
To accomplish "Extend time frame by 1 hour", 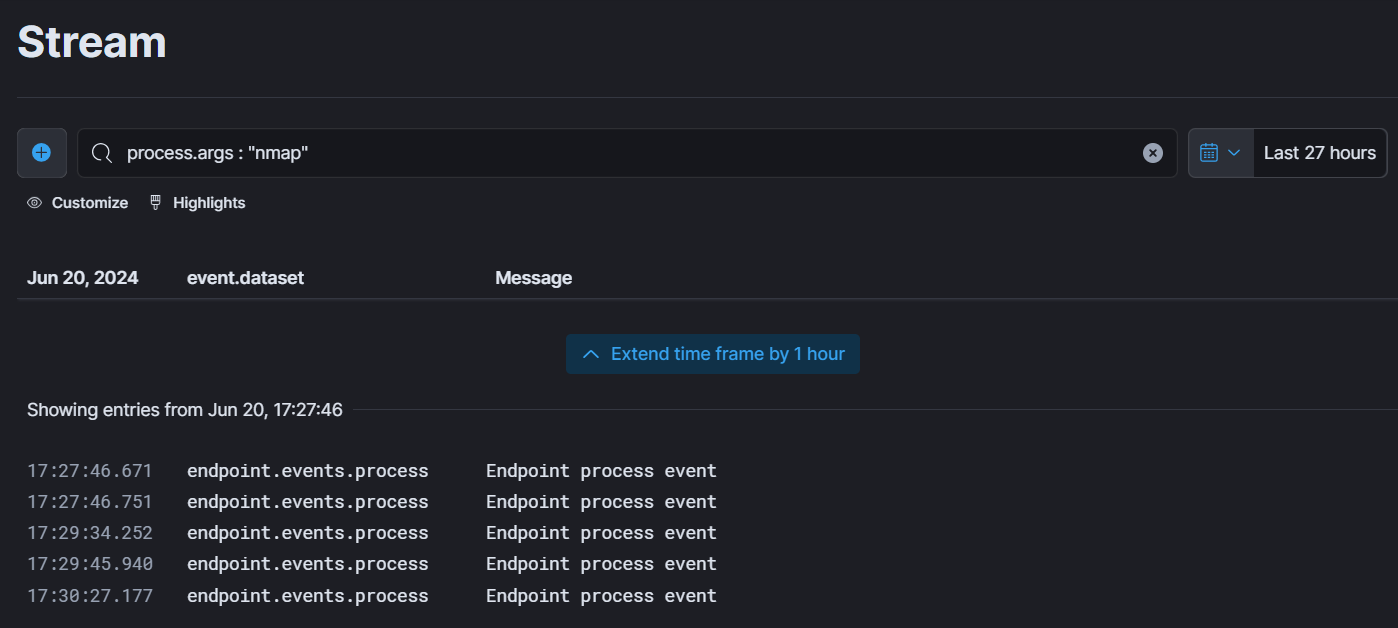I will 713,354.
